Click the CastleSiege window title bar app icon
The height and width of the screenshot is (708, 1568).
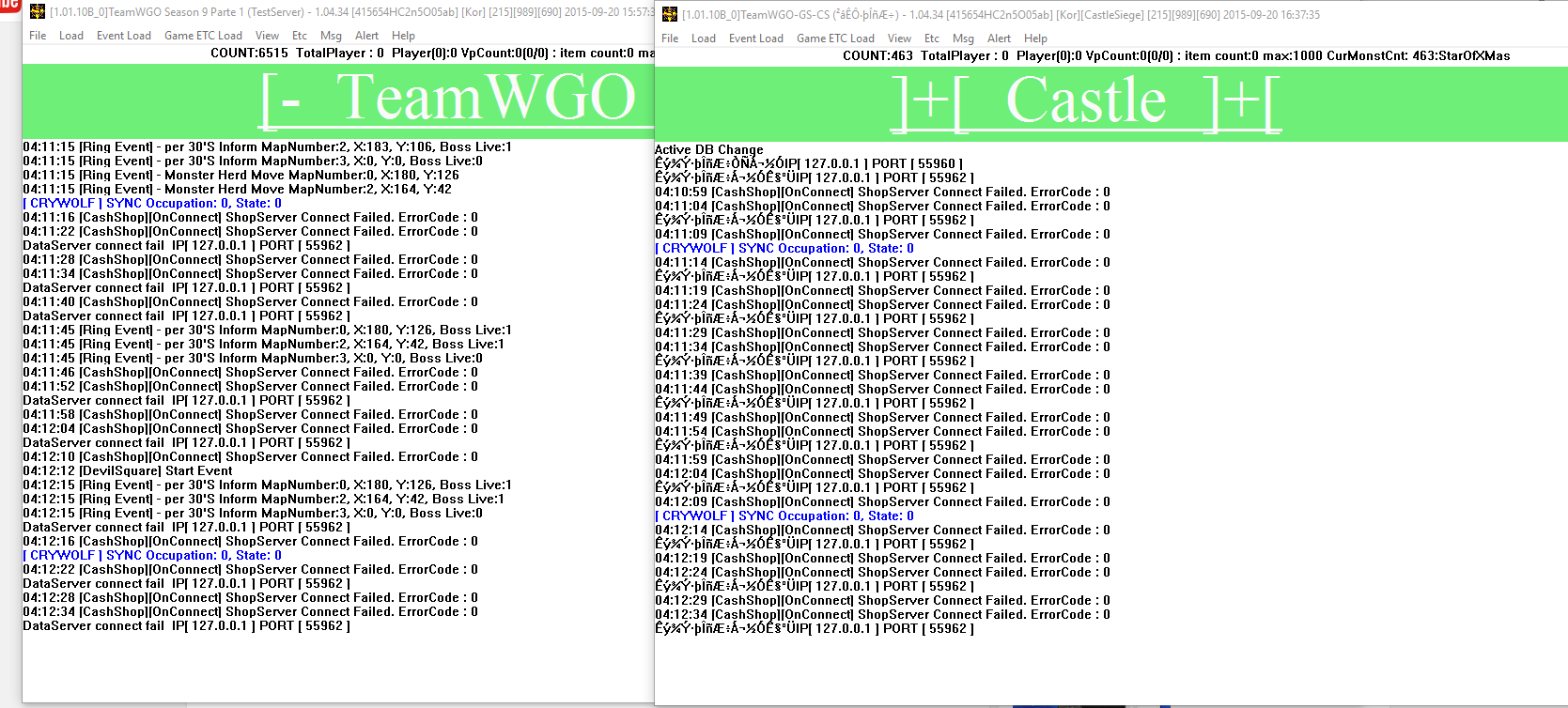(x=670, y=14)
